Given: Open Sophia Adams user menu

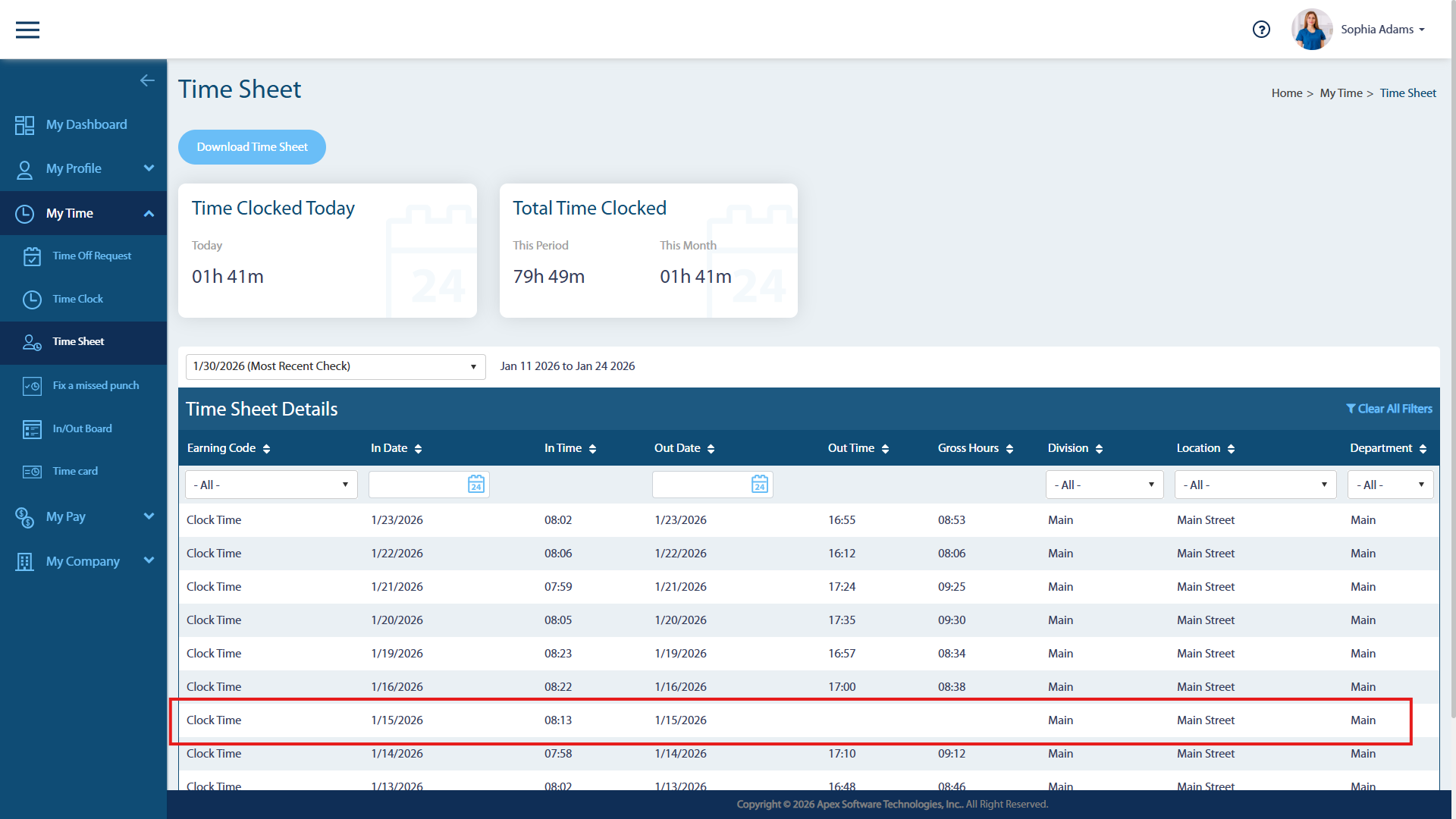Looking at the screenshot, I should (x=1382, y=30).
